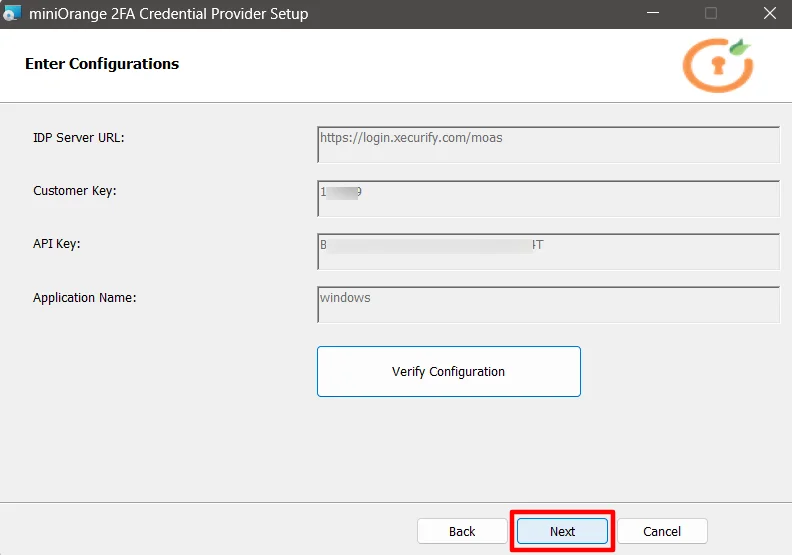Select the 'Enter Configurations' heading text

coord(102,64)
